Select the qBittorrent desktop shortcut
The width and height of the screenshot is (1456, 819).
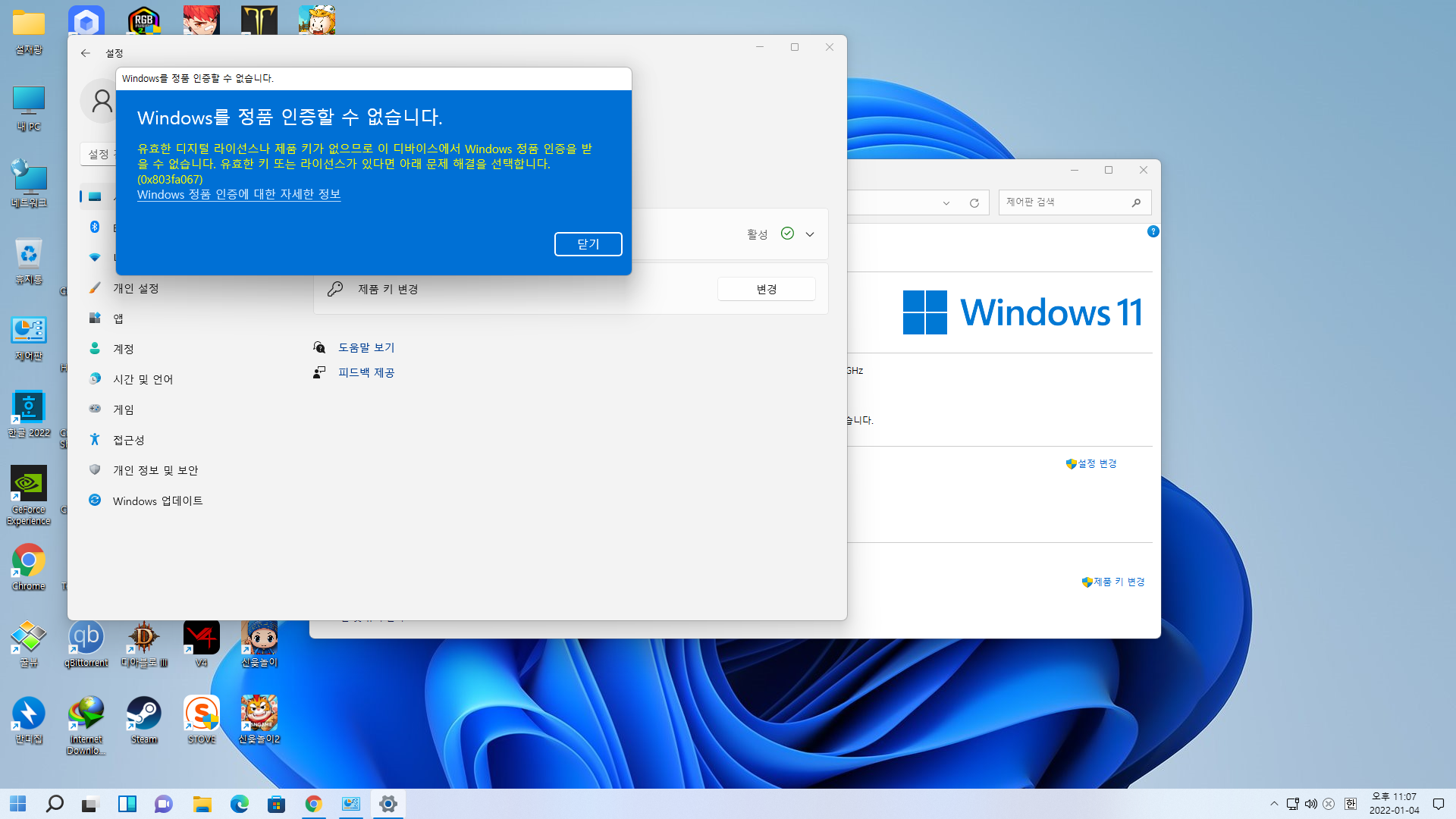[x=86, y=644]
